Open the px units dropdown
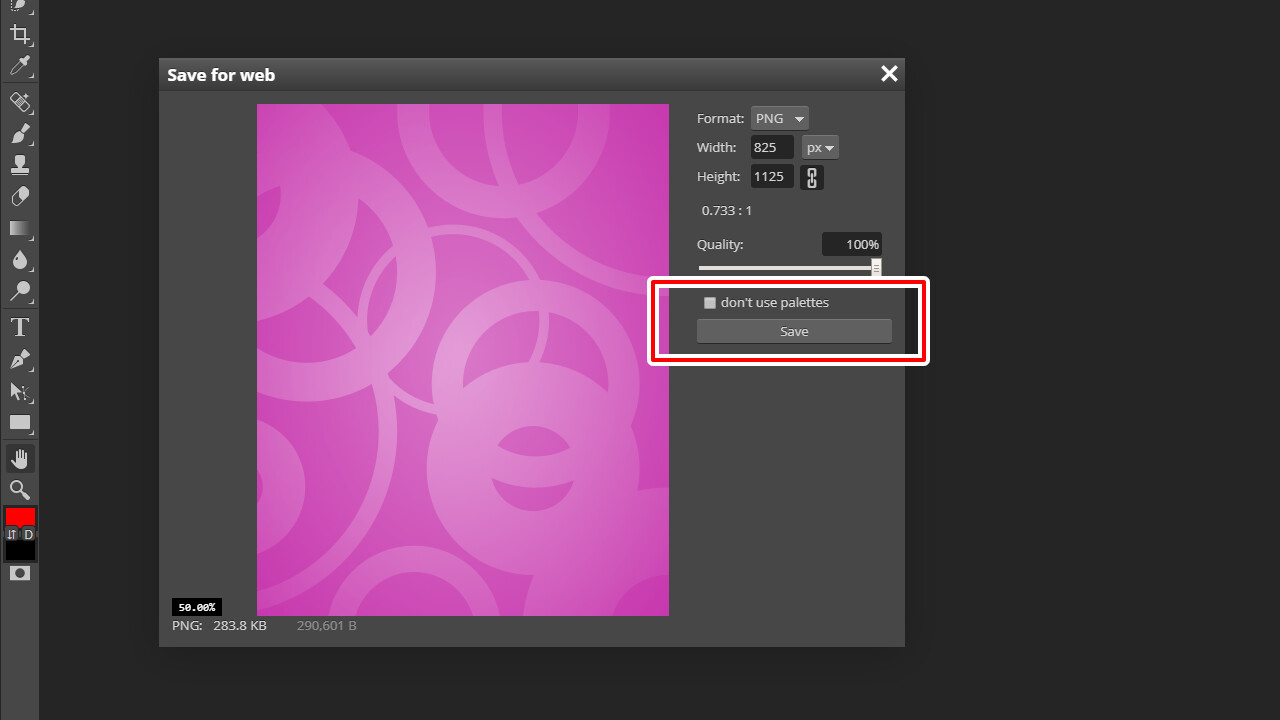This screenshot has width=1280, height=720. pyautogui.click(x=820, y=147)
